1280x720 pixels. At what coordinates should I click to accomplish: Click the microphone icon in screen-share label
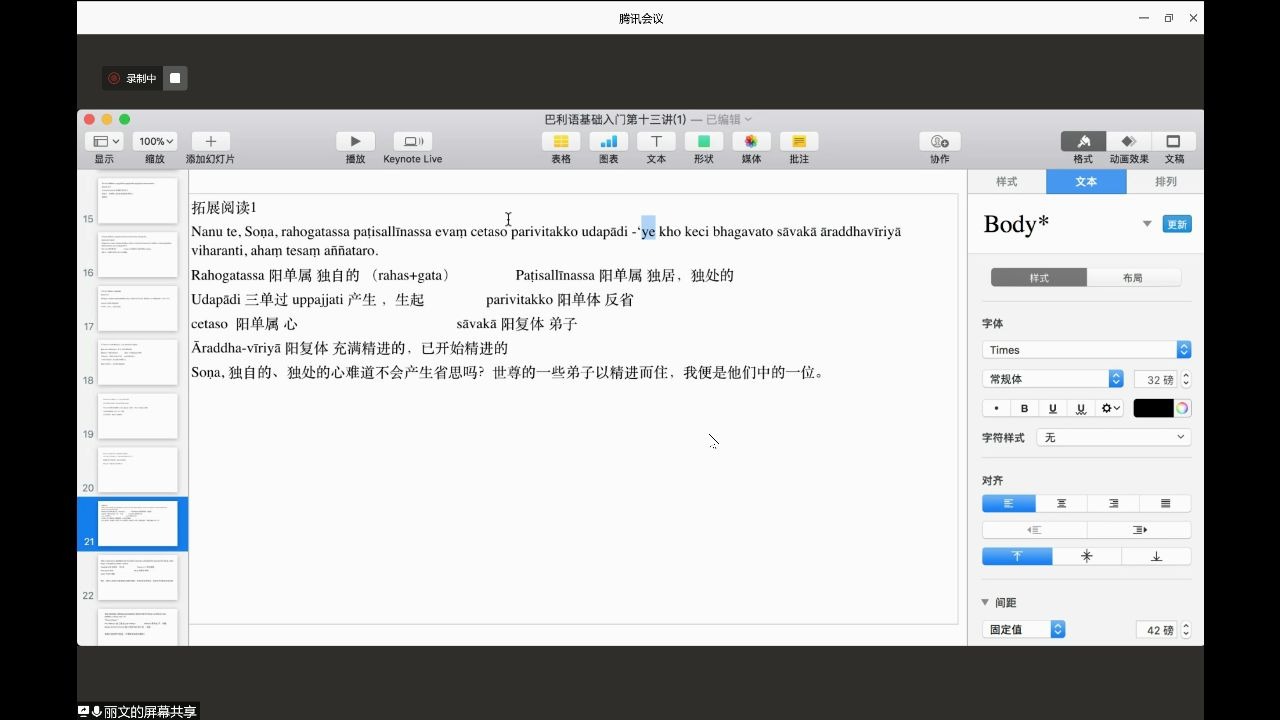click(97, 711)
